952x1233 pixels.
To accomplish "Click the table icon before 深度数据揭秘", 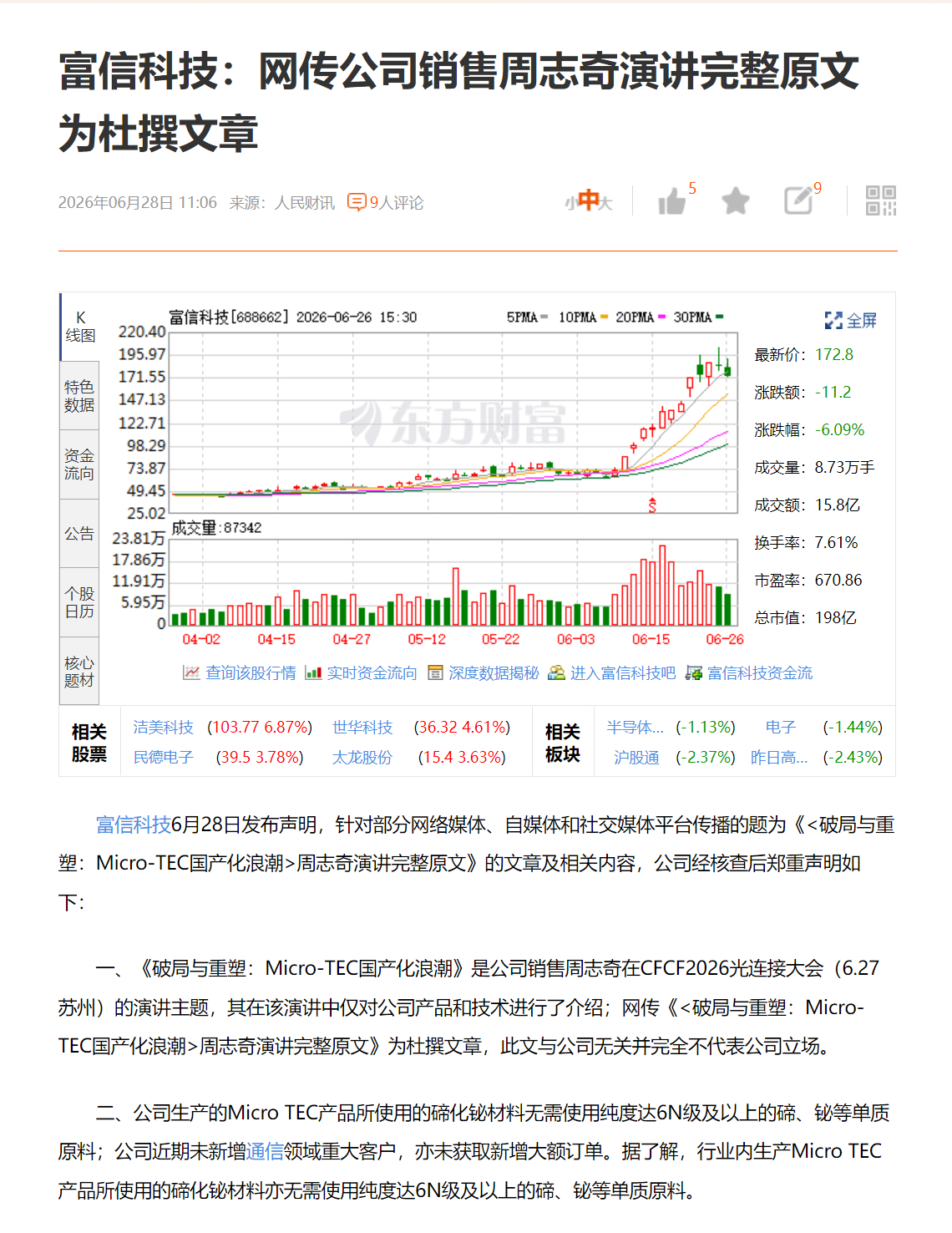I will pos(435,672).
